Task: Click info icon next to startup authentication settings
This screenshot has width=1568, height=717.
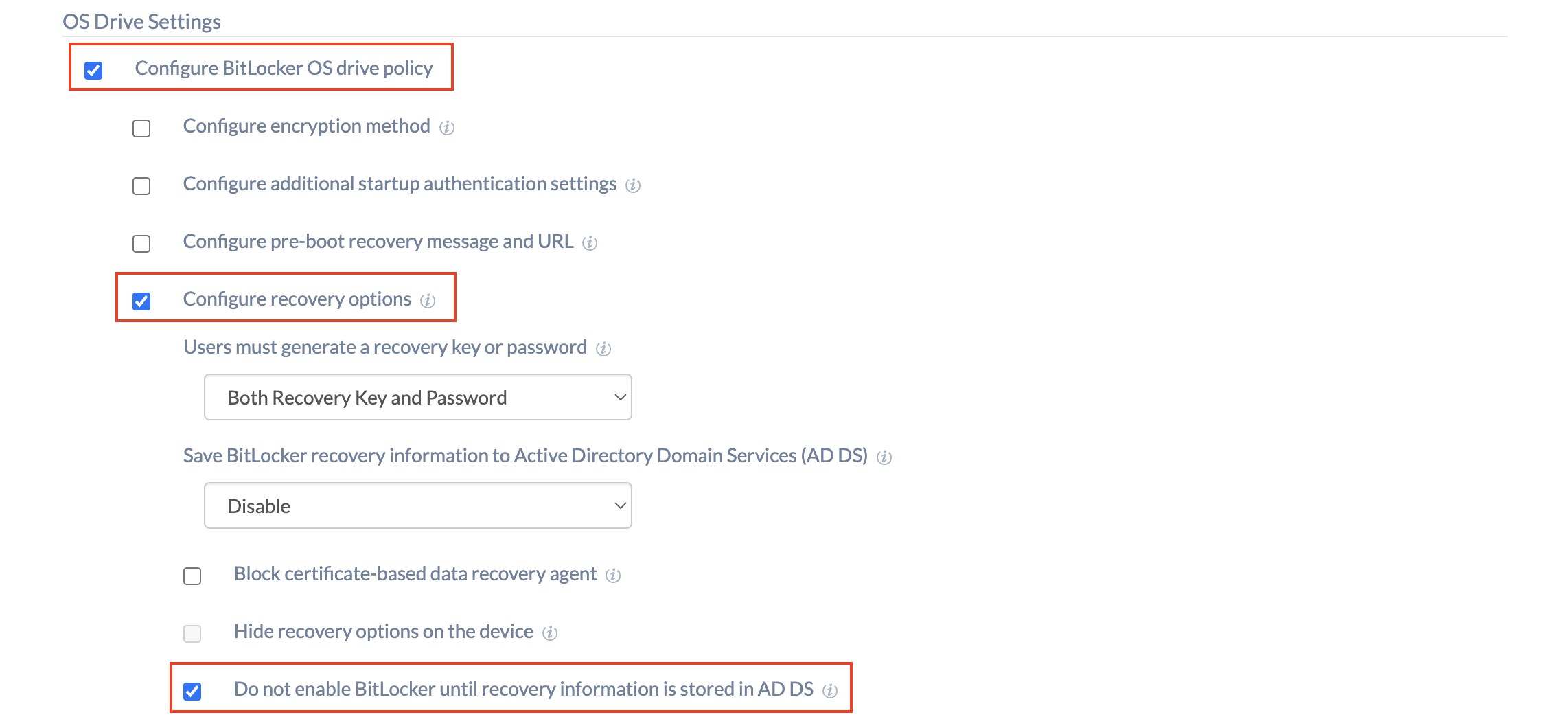Action: click(633, 185)
